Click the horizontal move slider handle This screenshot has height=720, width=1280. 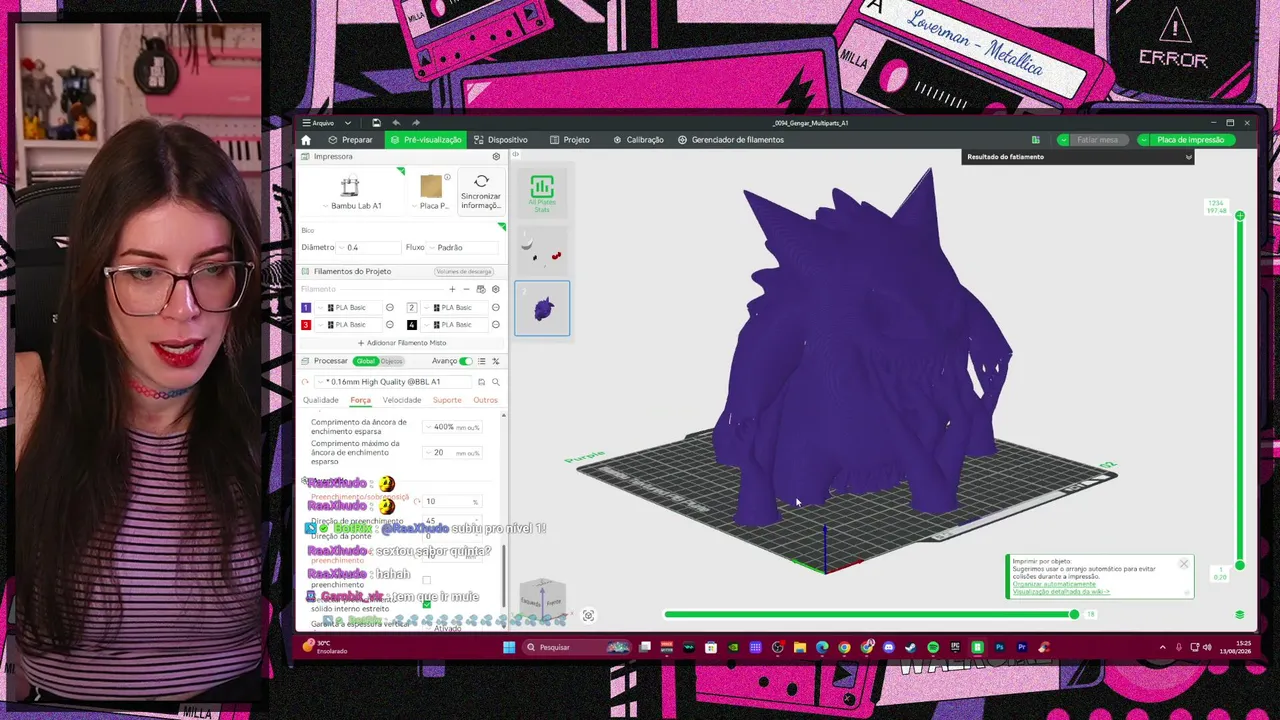(x=1074, y=614)
